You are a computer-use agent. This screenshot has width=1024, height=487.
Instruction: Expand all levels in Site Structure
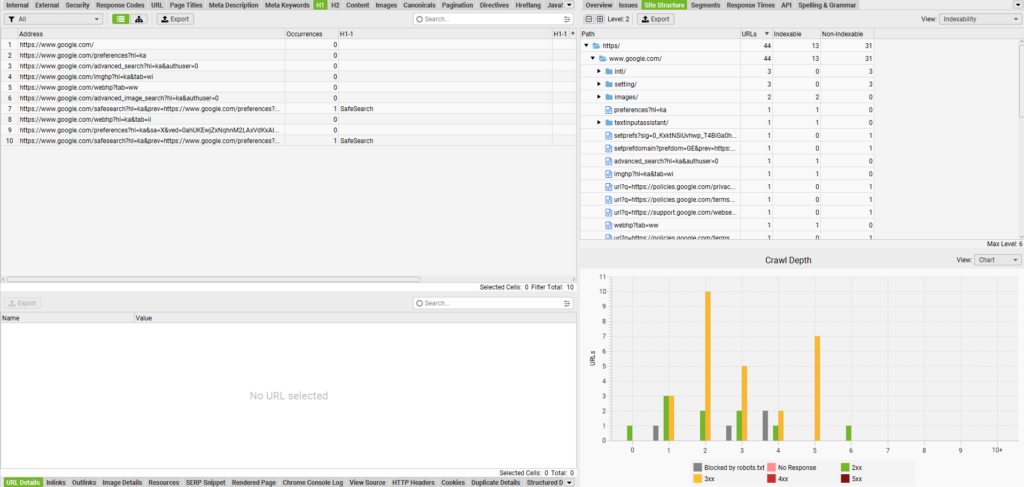click(x=600, y=20)
